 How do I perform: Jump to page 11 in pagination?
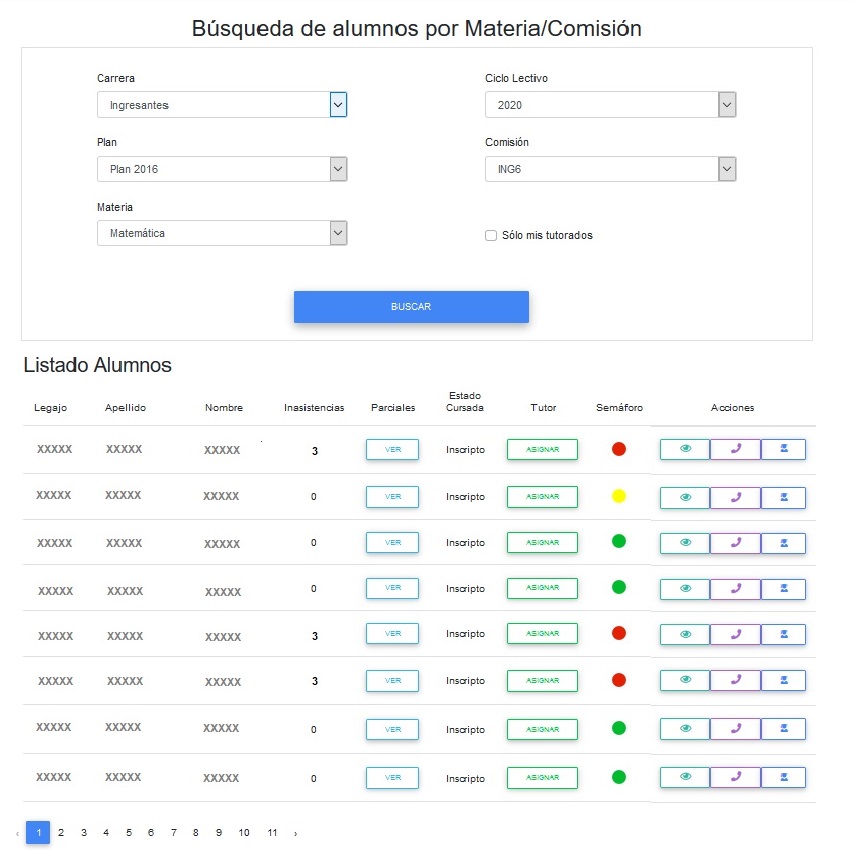coord(272,833)
